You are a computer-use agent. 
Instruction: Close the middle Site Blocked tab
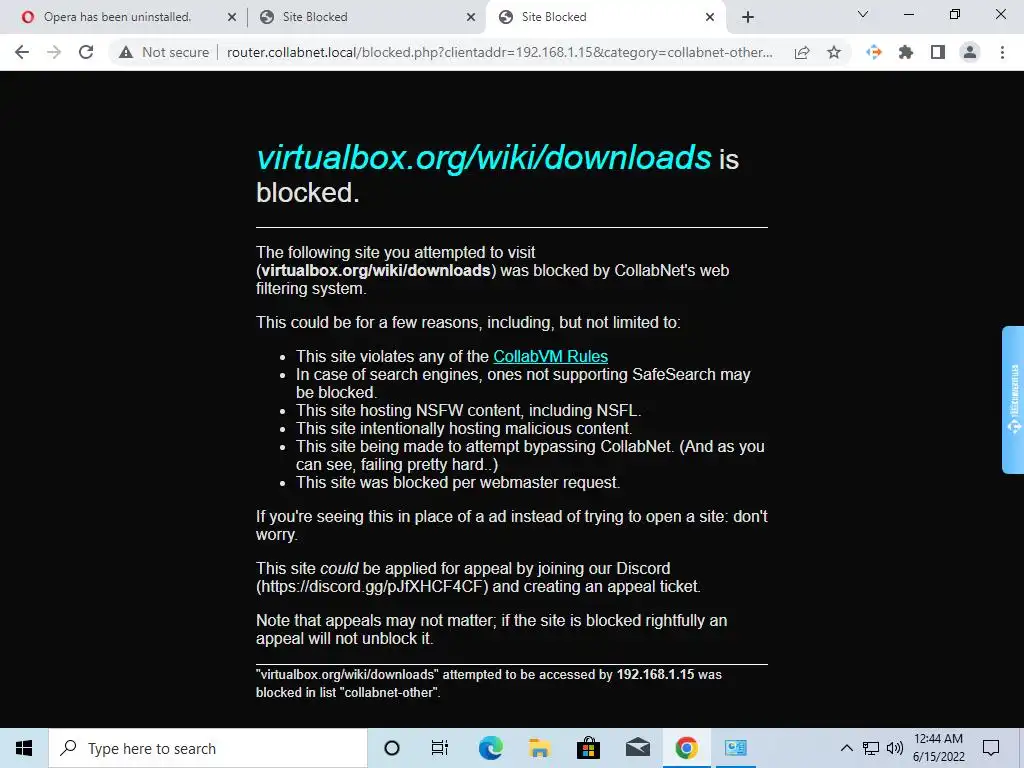click(471, 18)
